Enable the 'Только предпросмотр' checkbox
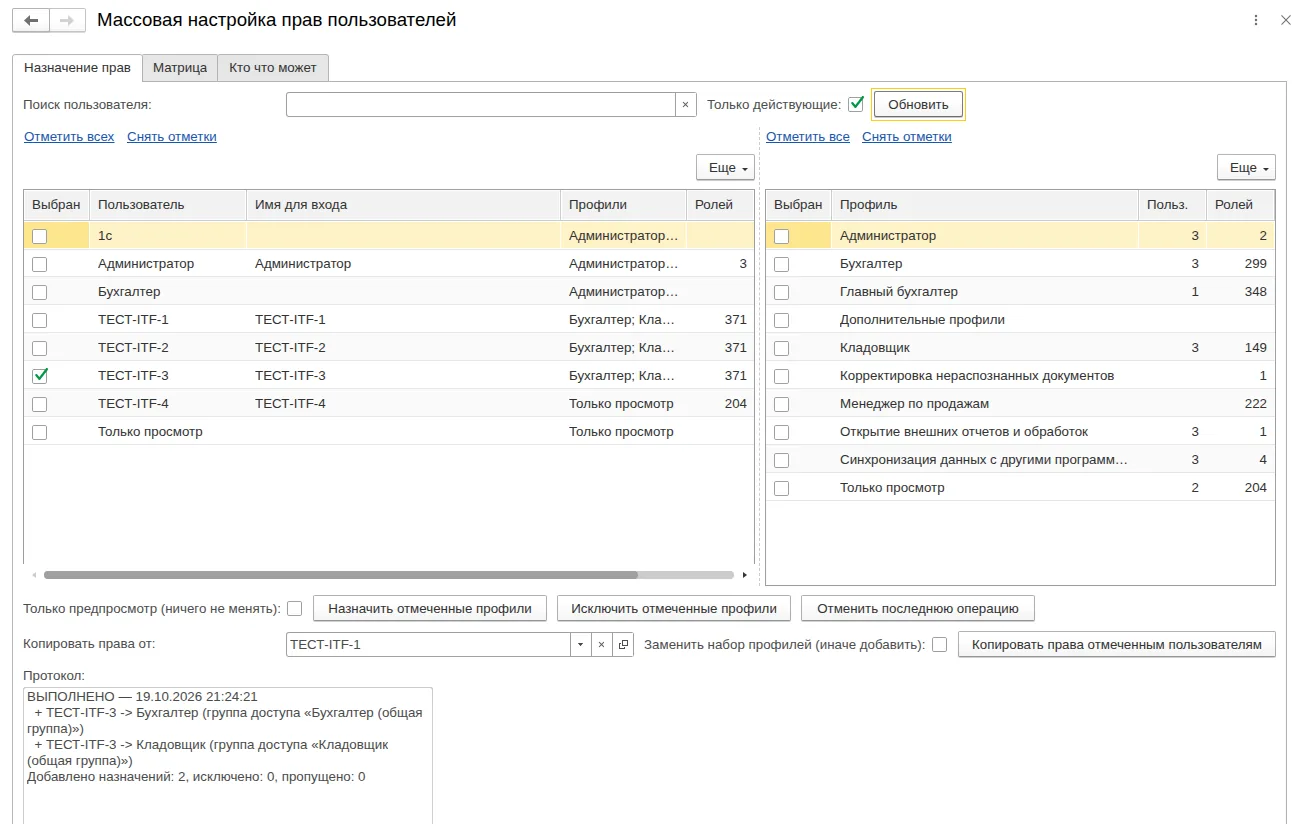This screenshot has height=836, width=1307. 295,608
